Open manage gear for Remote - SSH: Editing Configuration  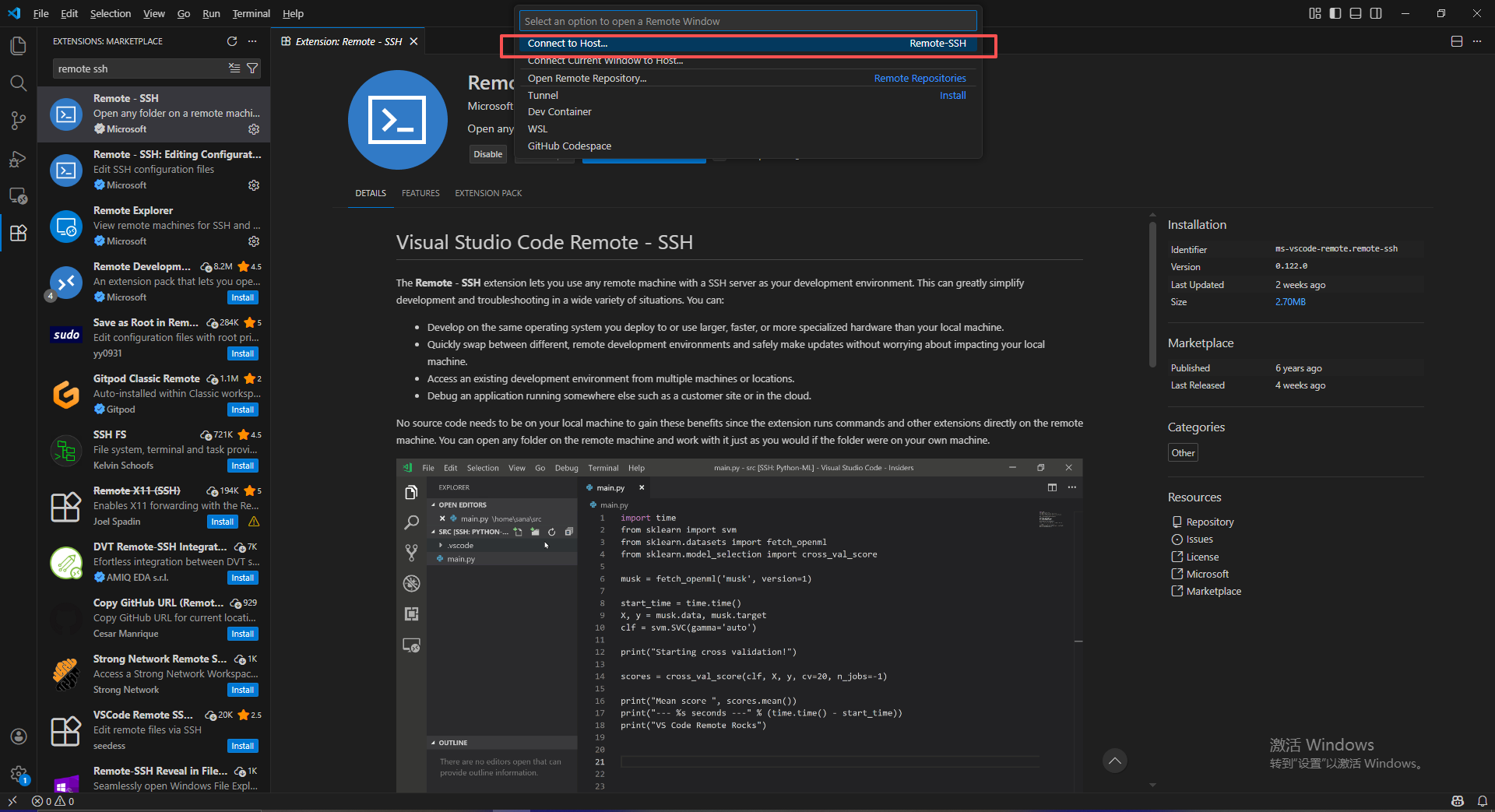[x=254, y=185]
